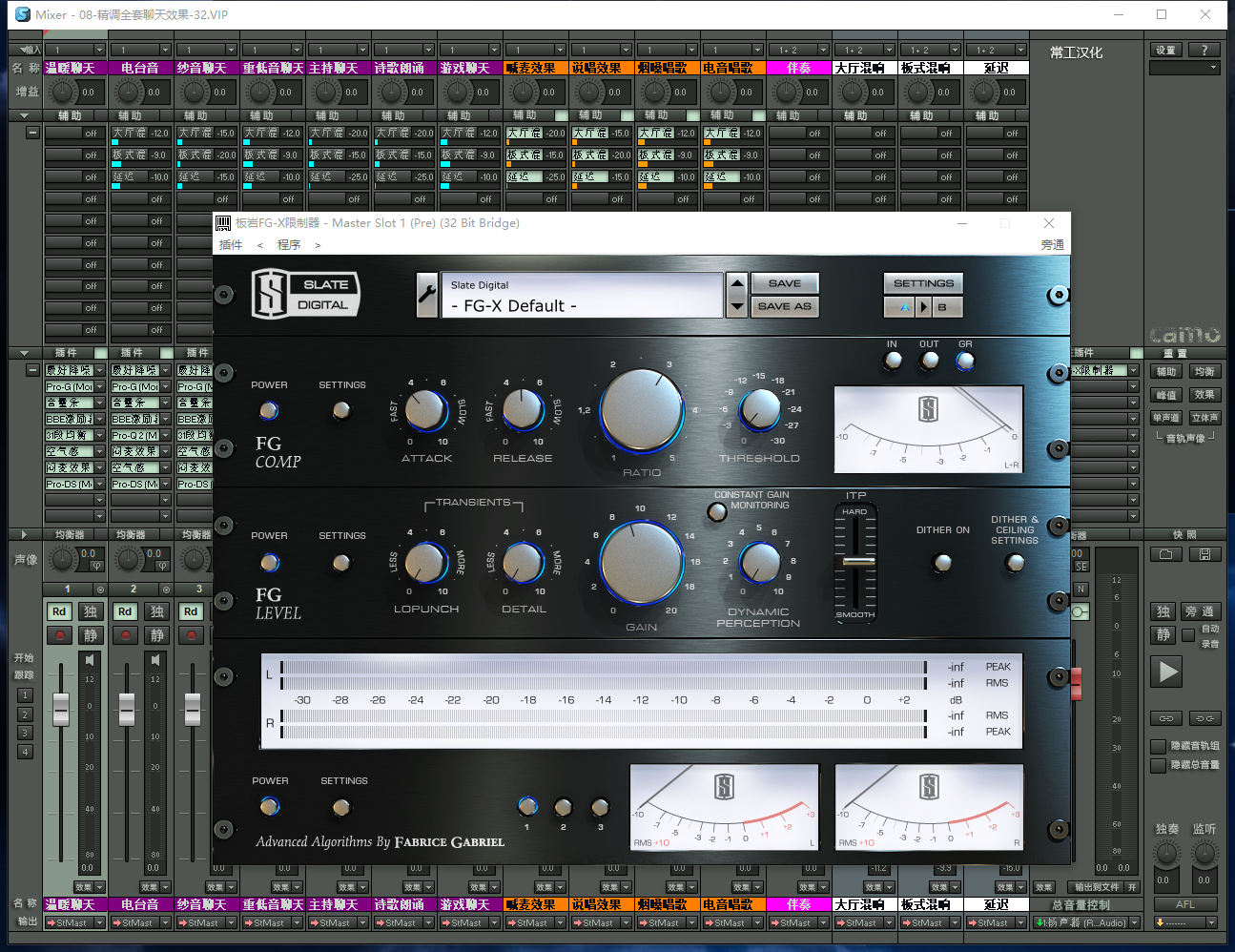The image size is (1235, 952).
Task: Adjust the RELEASE knob
Action: [523, 410]
